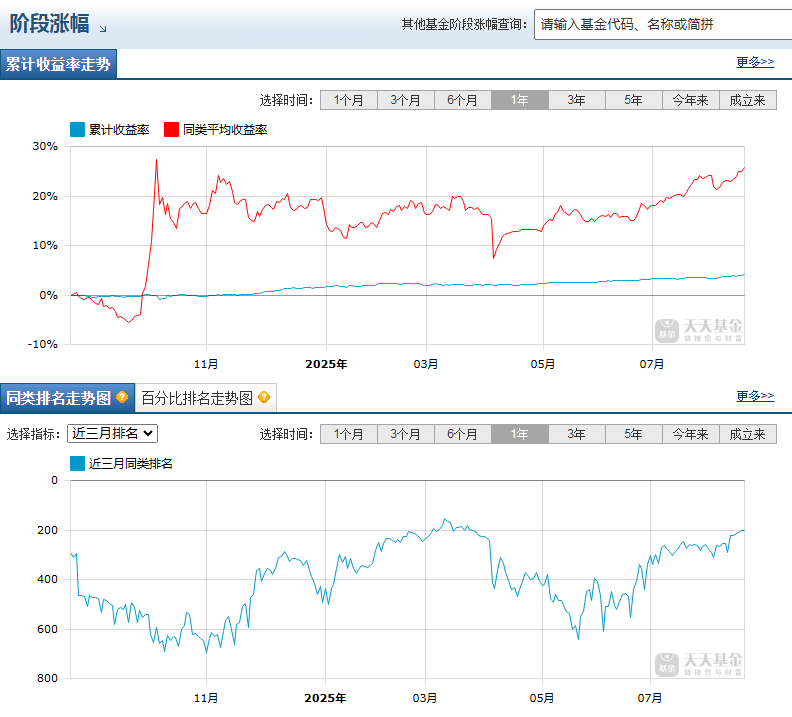Choose 1个月 range in the ranking chart
792x717 pixels.
click(x=349, y=434)
